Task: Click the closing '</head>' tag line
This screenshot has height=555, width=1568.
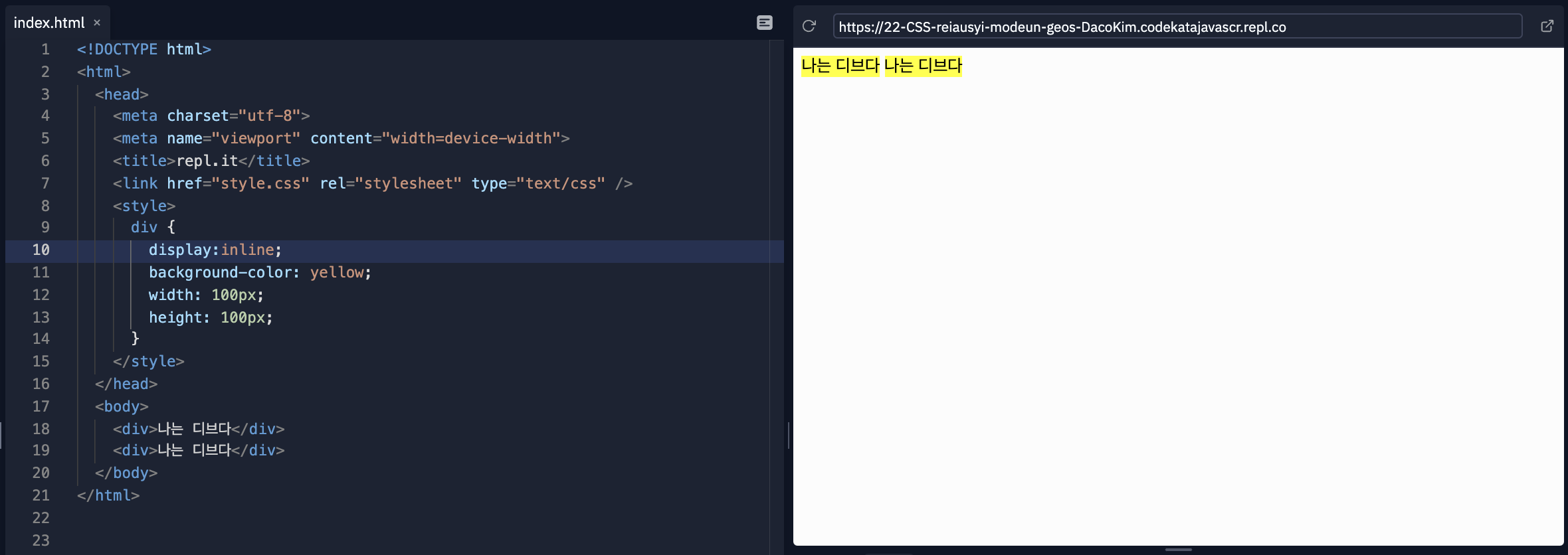Action: (x=126, y=384)
